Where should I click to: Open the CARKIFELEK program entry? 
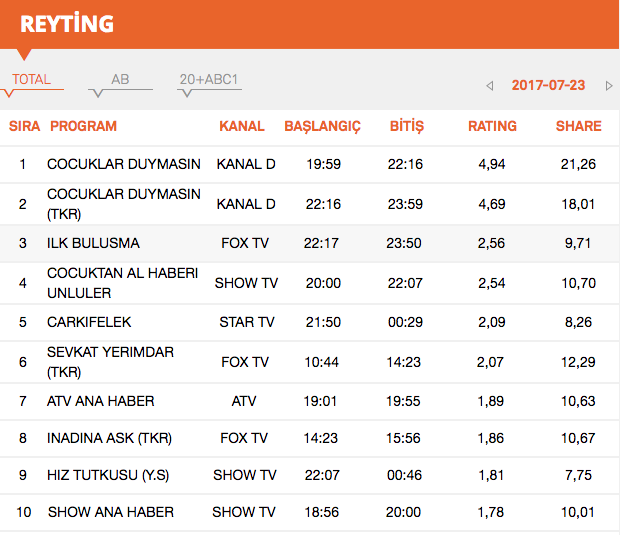tap(89, 322)
